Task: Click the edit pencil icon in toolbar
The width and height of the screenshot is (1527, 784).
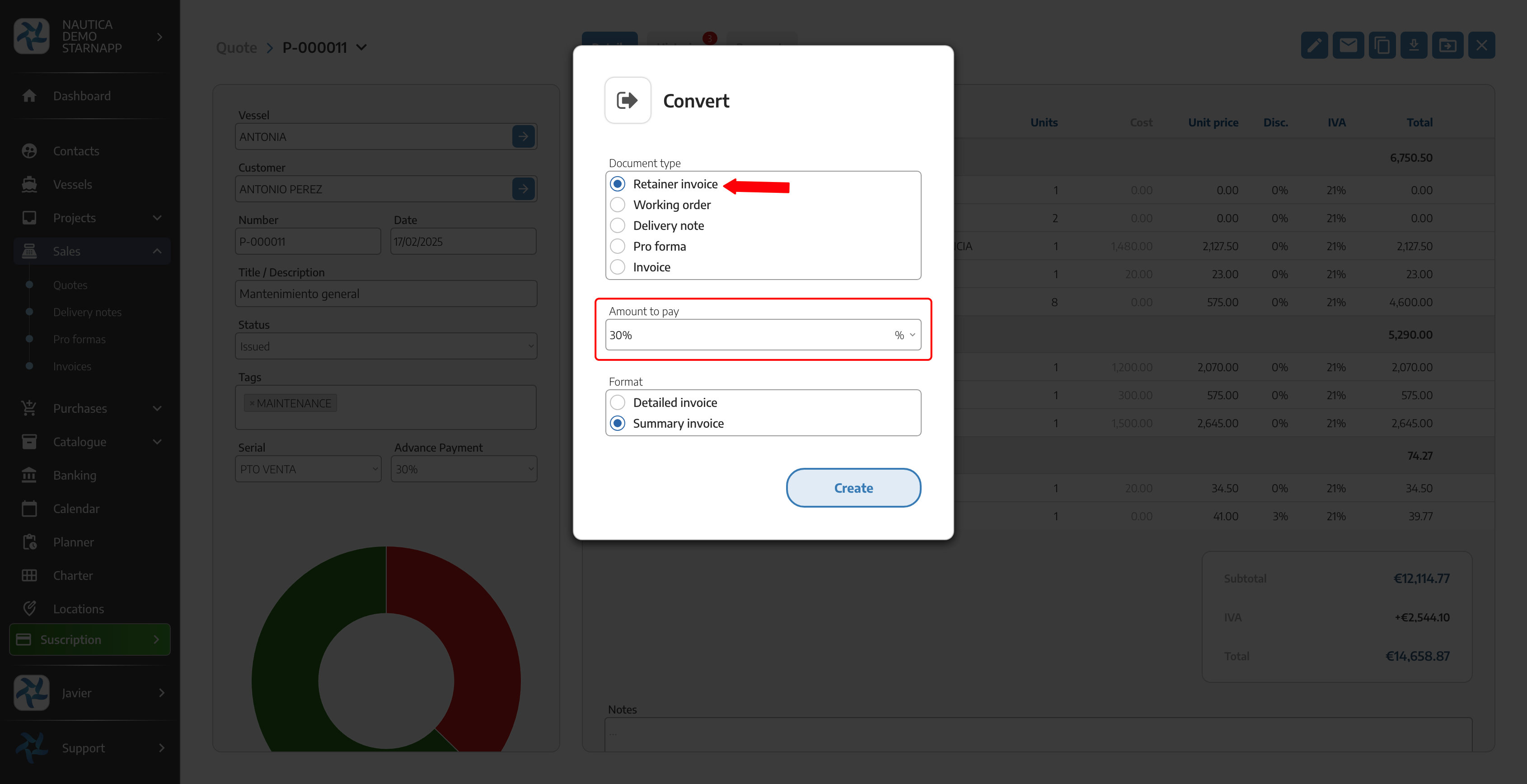Action: tap(1314, 46)
